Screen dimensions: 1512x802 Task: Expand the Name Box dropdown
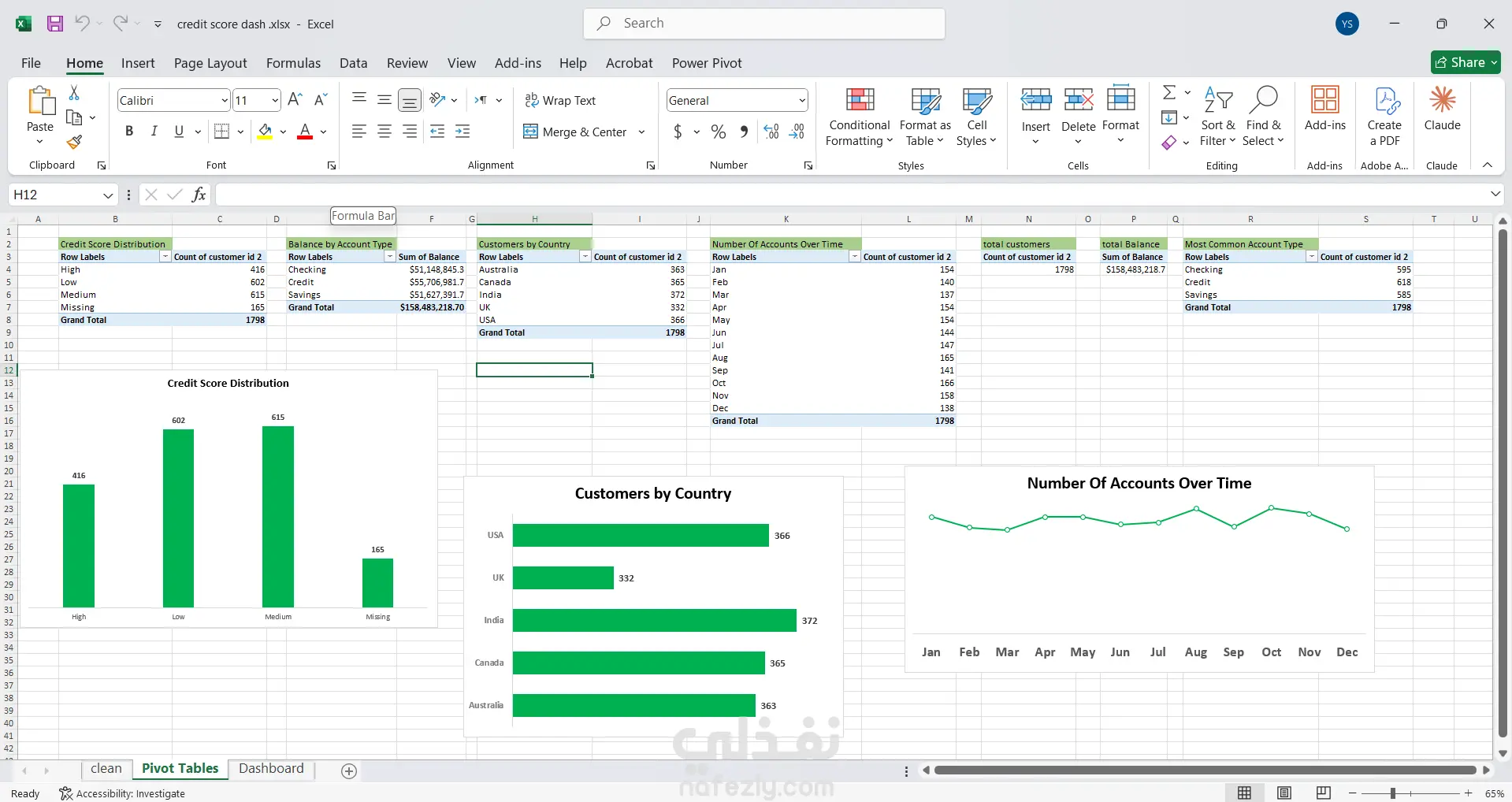[x=108, y=195]
